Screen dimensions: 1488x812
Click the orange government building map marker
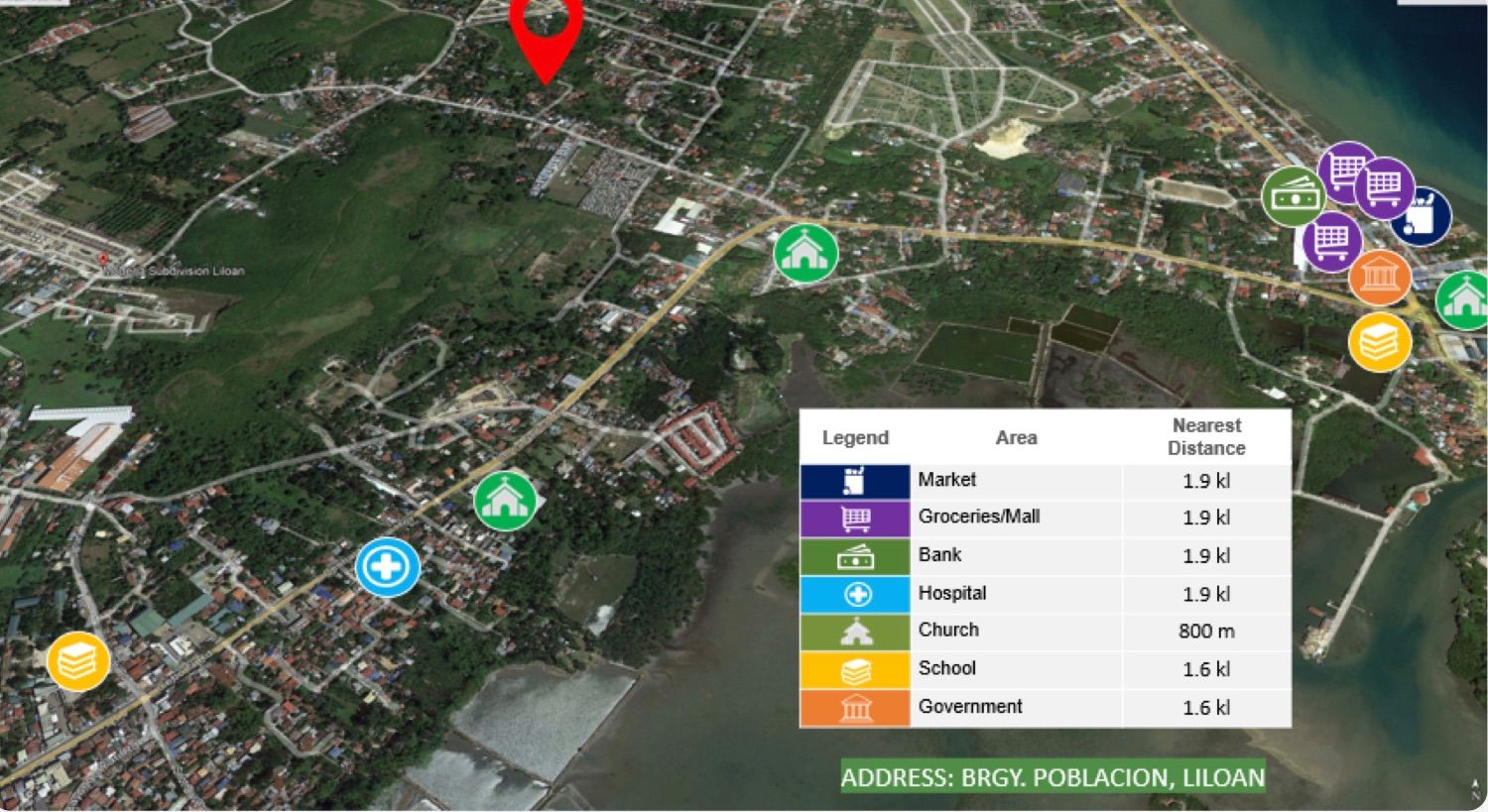(x=1380, y=277)
